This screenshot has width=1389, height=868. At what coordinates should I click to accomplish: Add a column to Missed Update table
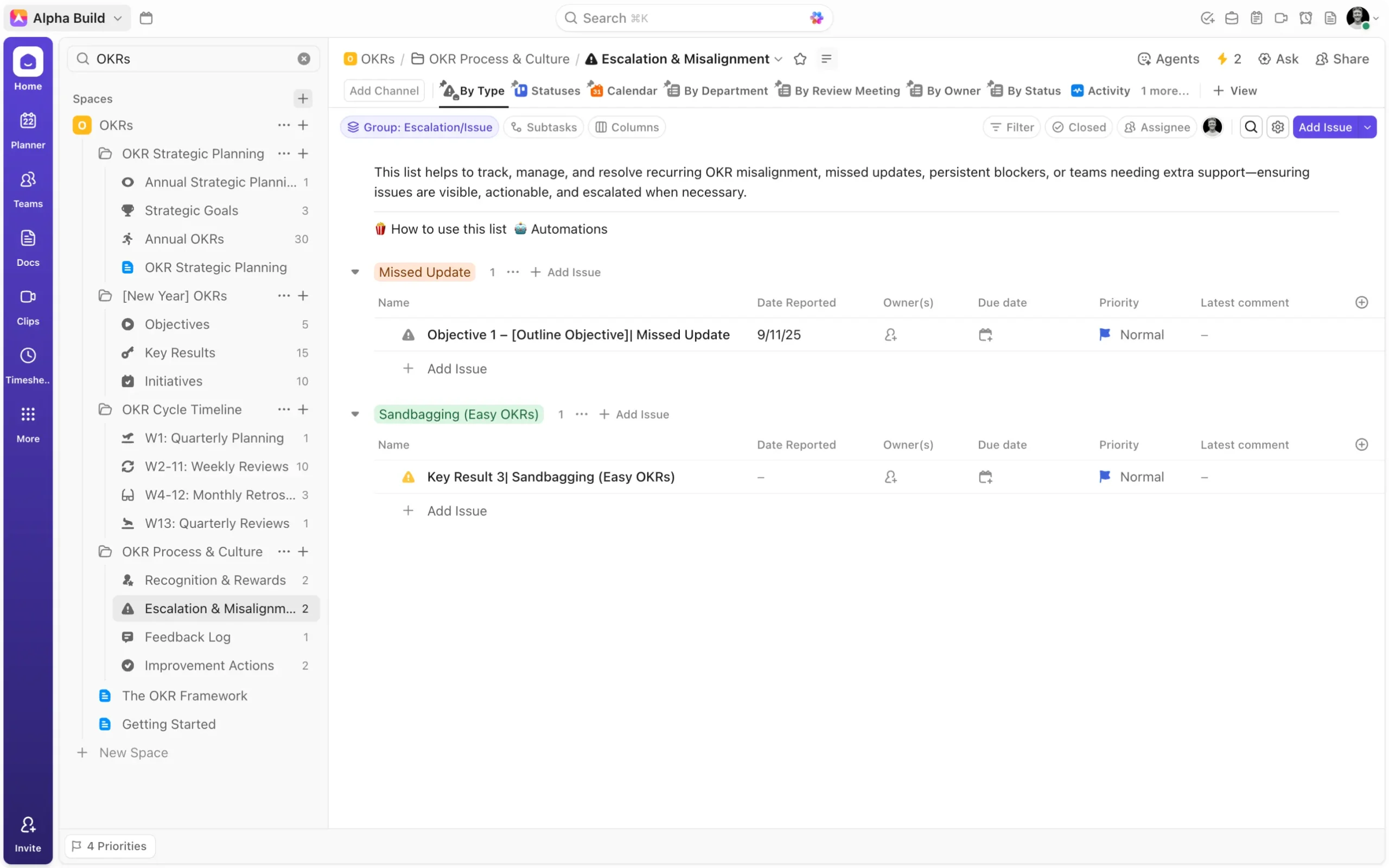(1361, 303)
